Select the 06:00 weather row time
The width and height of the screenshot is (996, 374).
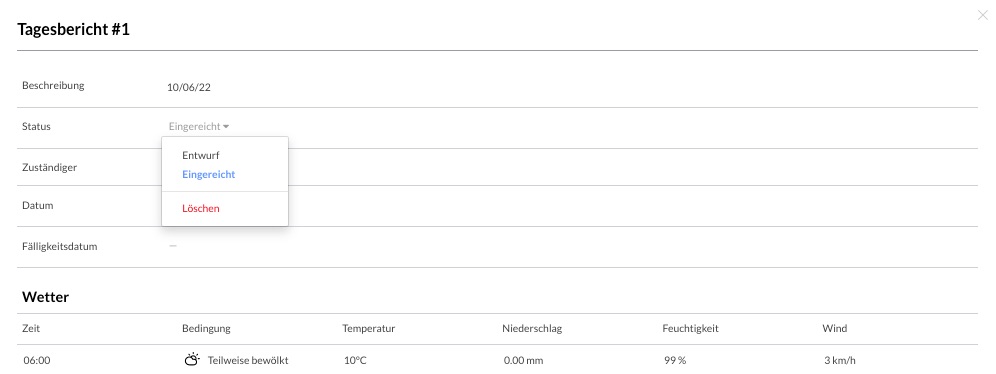point(37,361)
